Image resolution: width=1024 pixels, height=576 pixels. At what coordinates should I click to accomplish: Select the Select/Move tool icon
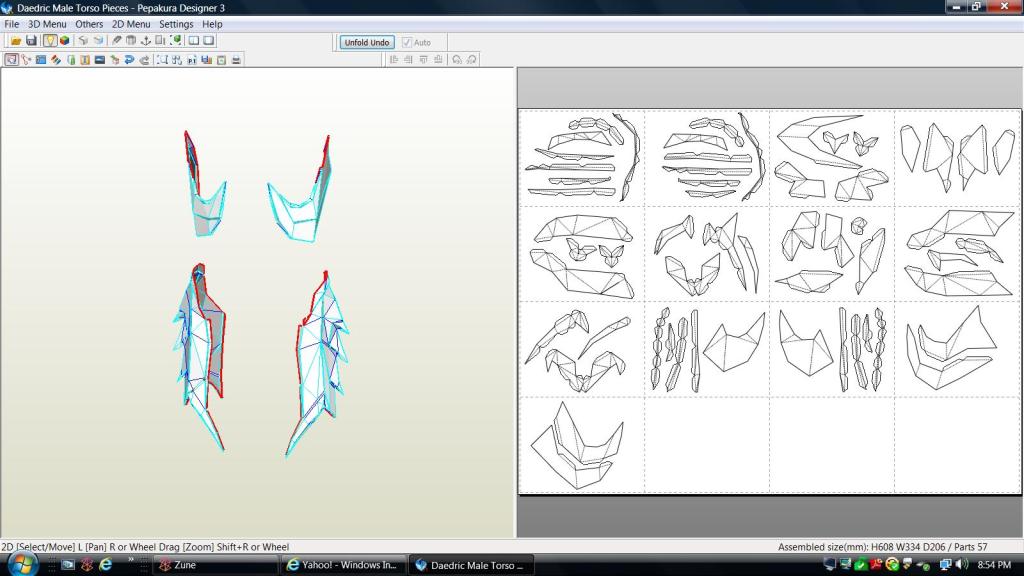12,59
